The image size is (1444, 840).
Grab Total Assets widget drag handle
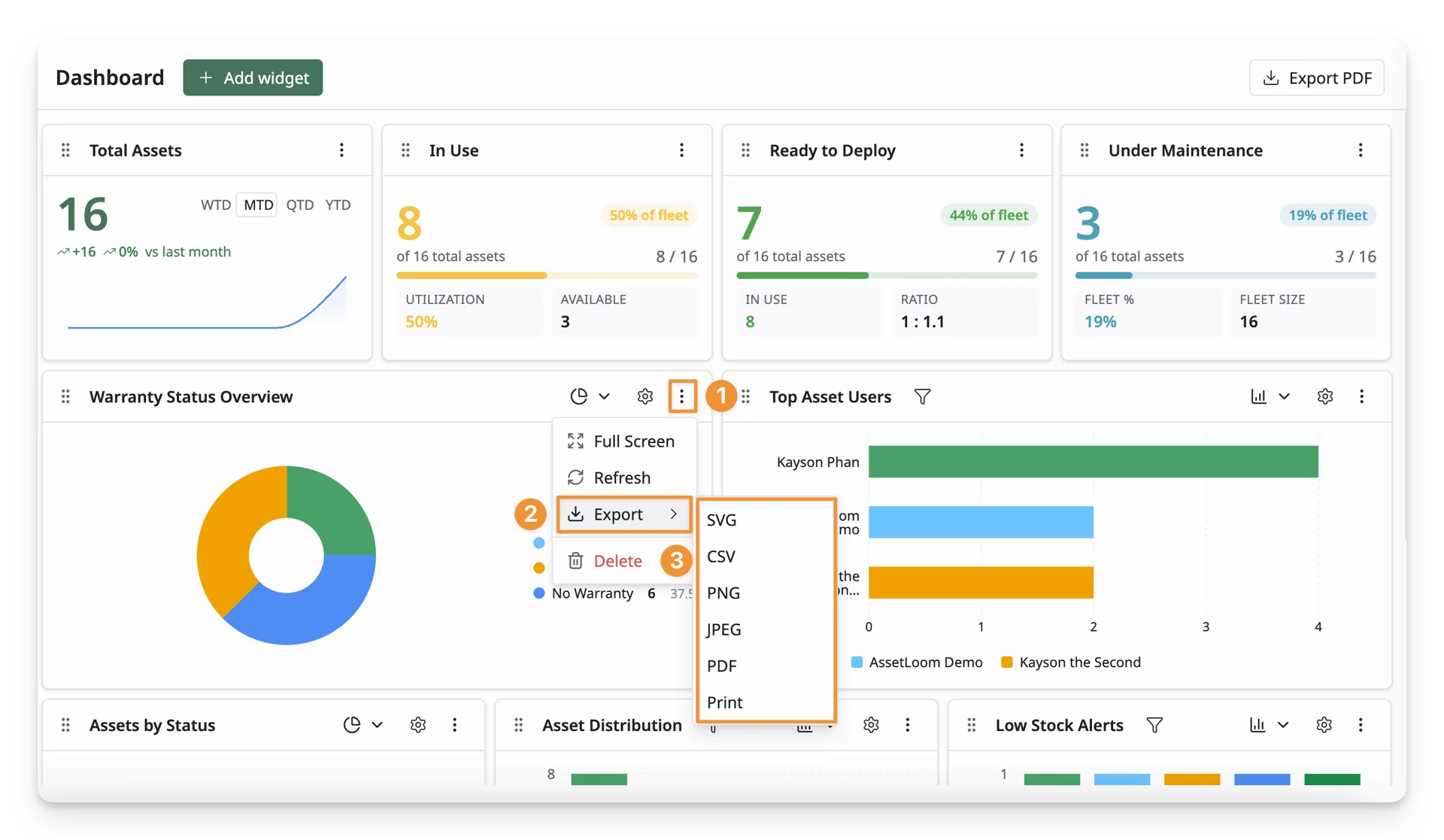(65, 150)
